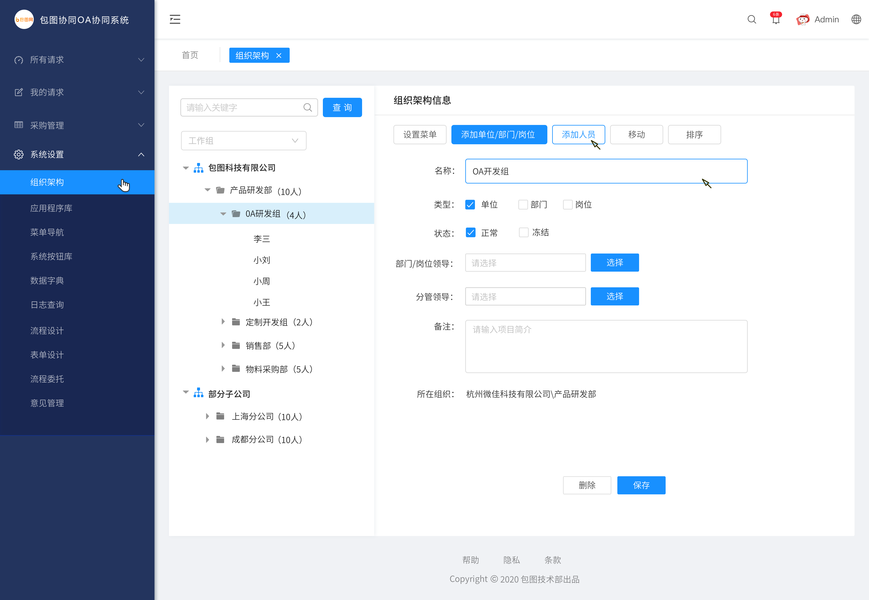Click the Admin avatar icon
869x600 pixels.
click(x=802, y=19)
